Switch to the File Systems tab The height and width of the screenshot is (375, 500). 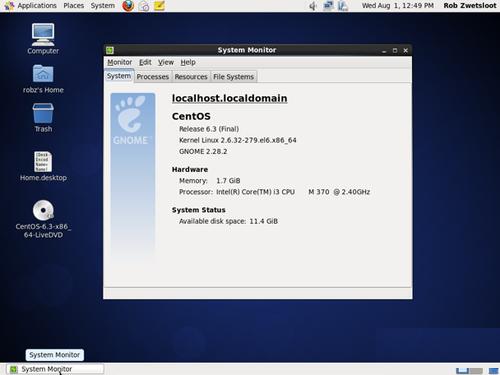234,77
